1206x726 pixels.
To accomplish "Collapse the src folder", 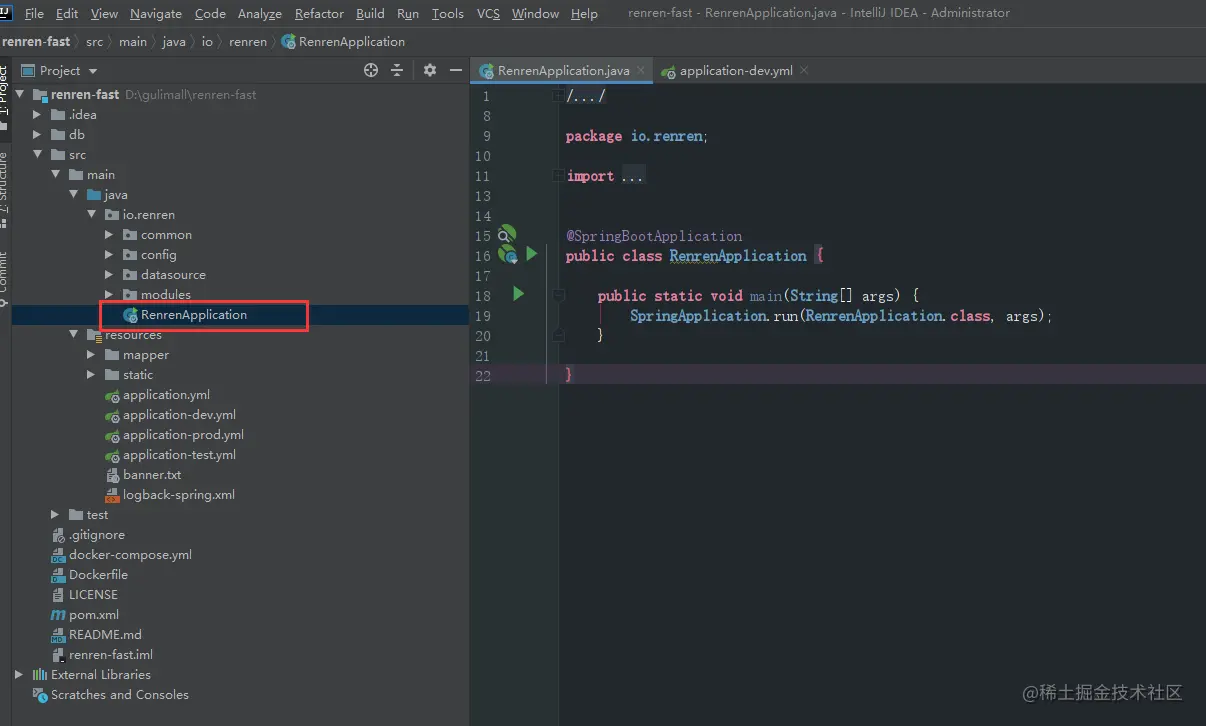I will [x=38, y=155].
